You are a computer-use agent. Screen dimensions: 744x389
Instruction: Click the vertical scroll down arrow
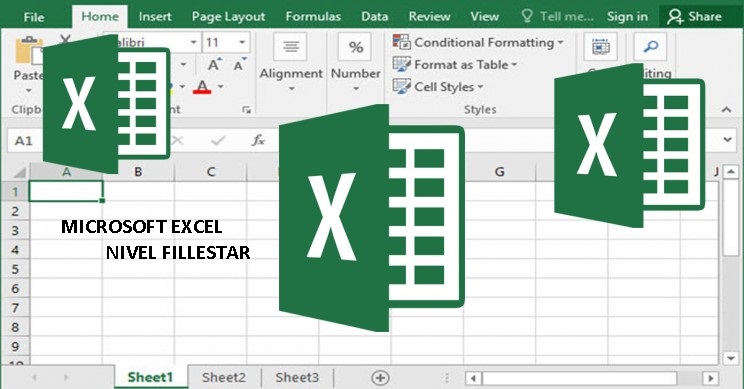tap(731, 358)
